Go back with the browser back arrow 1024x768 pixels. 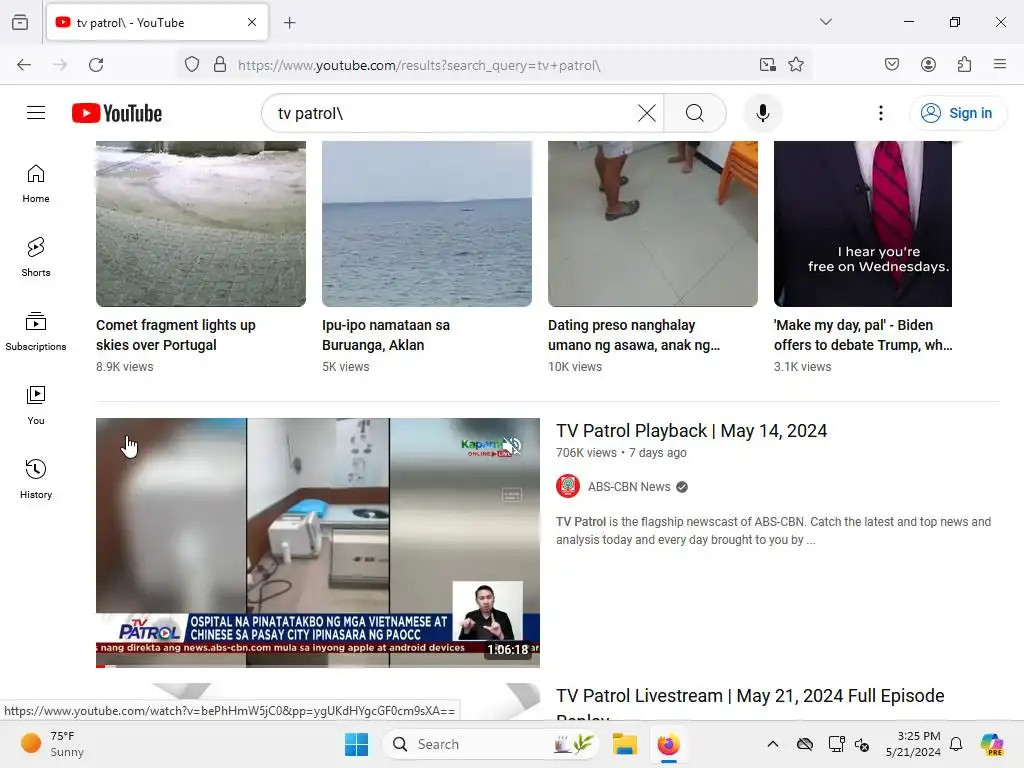coord(24,65)
